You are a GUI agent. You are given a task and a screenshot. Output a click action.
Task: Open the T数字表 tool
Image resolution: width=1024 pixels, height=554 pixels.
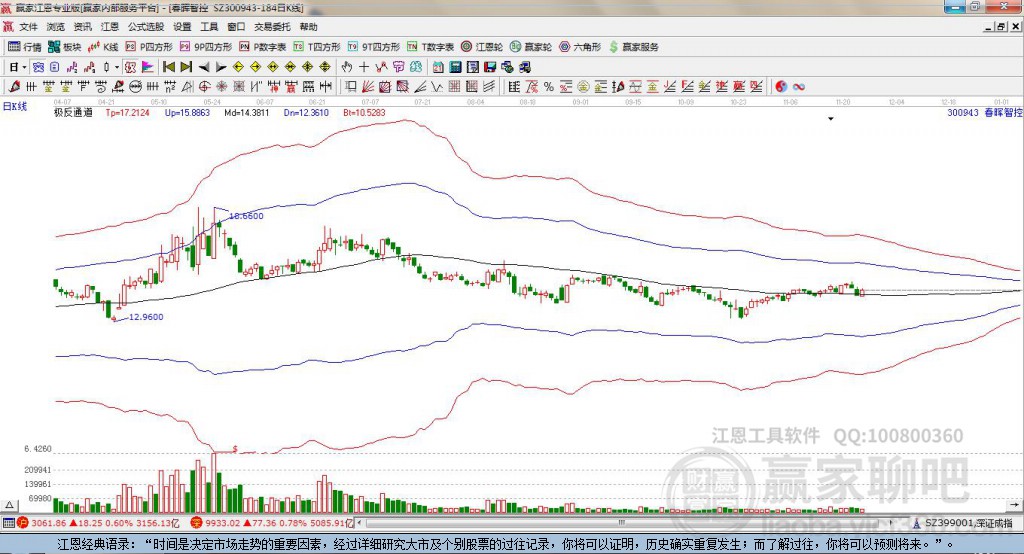coord(430,47)
